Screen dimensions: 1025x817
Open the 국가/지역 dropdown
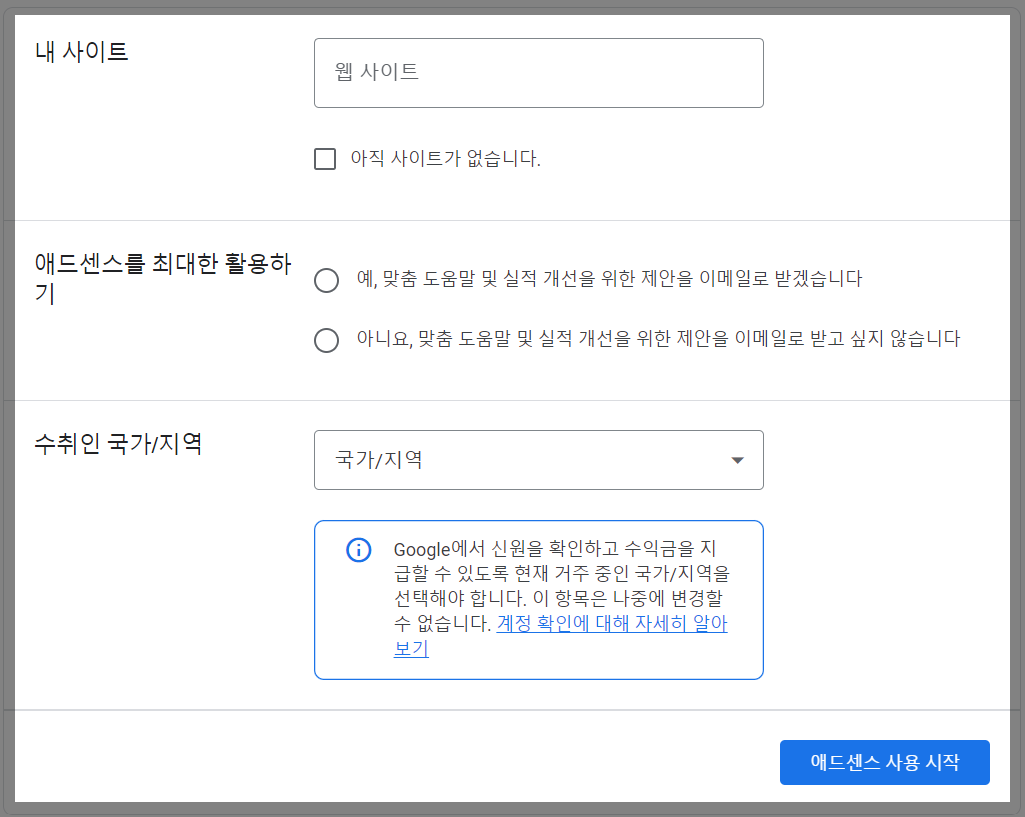point(539,460)
